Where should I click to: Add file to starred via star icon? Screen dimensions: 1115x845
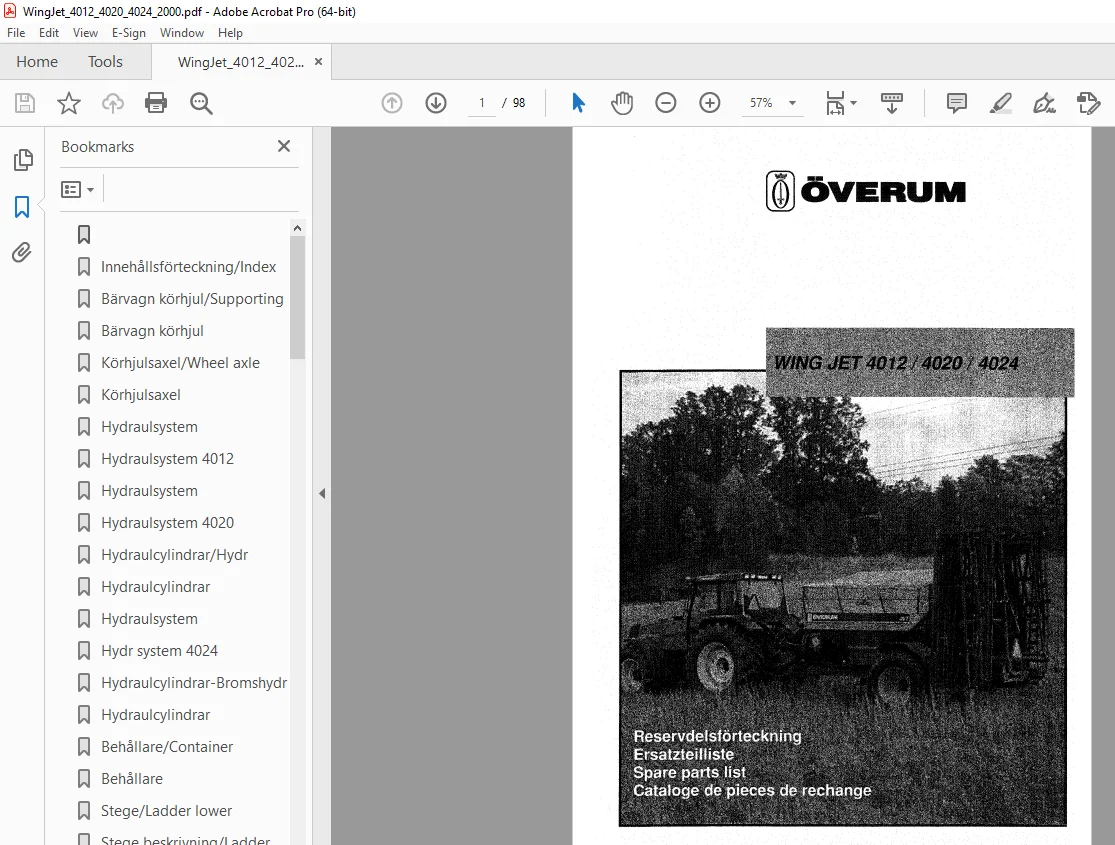click(69, 103)
